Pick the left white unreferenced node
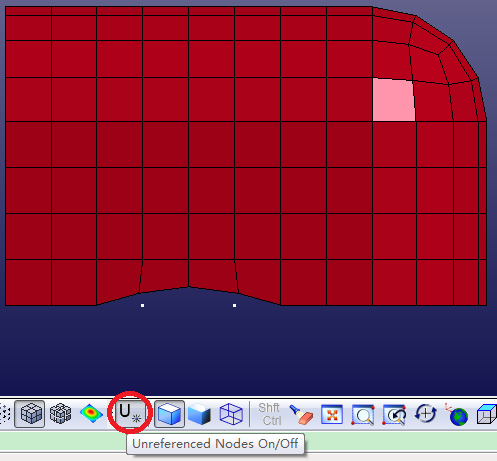Viewport: 497px width, 461px height. (143, 305)
